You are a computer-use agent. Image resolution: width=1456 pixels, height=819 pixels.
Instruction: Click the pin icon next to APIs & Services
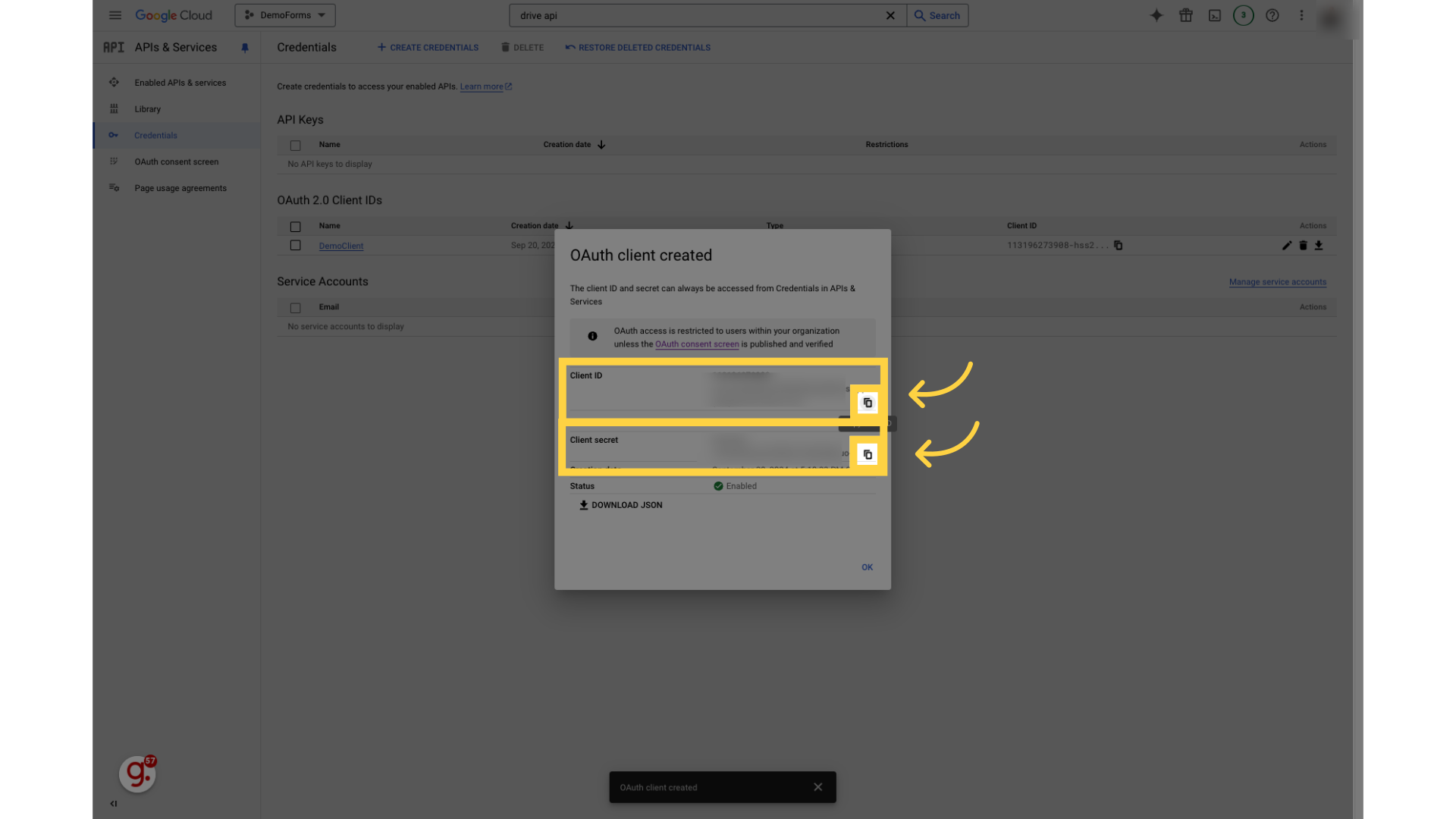coord(245,48)
